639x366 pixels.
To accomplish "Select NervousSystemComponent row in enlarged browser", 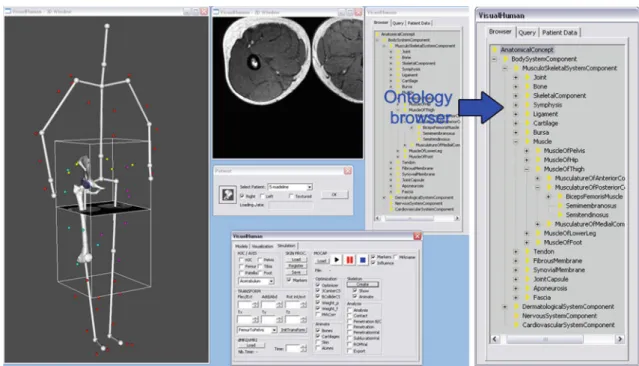I will tap(559, 316).
